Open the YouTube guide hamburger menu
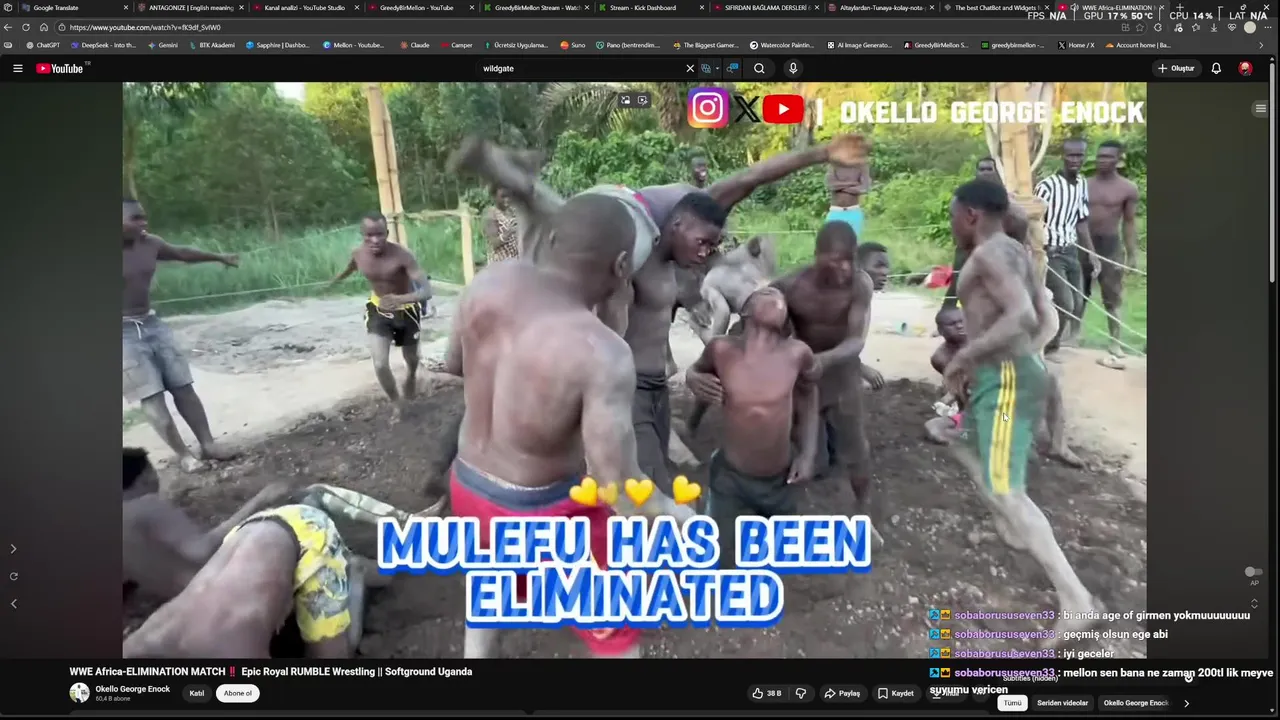 pos(17,68)
